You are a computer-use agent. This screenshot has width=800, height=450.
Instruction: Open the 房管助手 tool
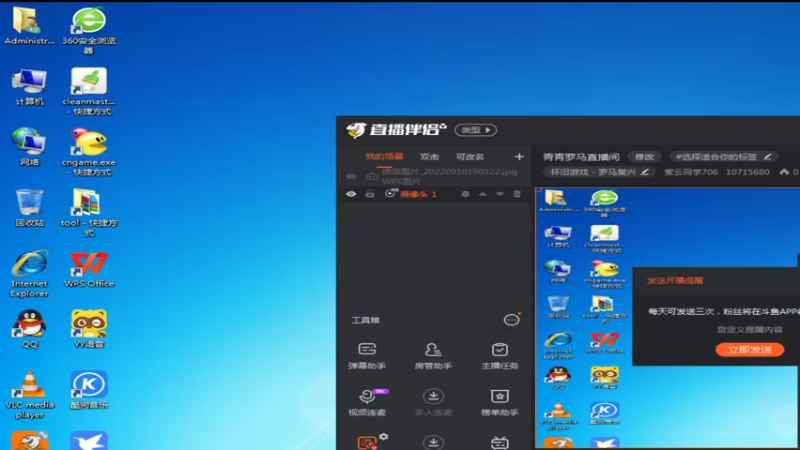[x=433, y=356]
